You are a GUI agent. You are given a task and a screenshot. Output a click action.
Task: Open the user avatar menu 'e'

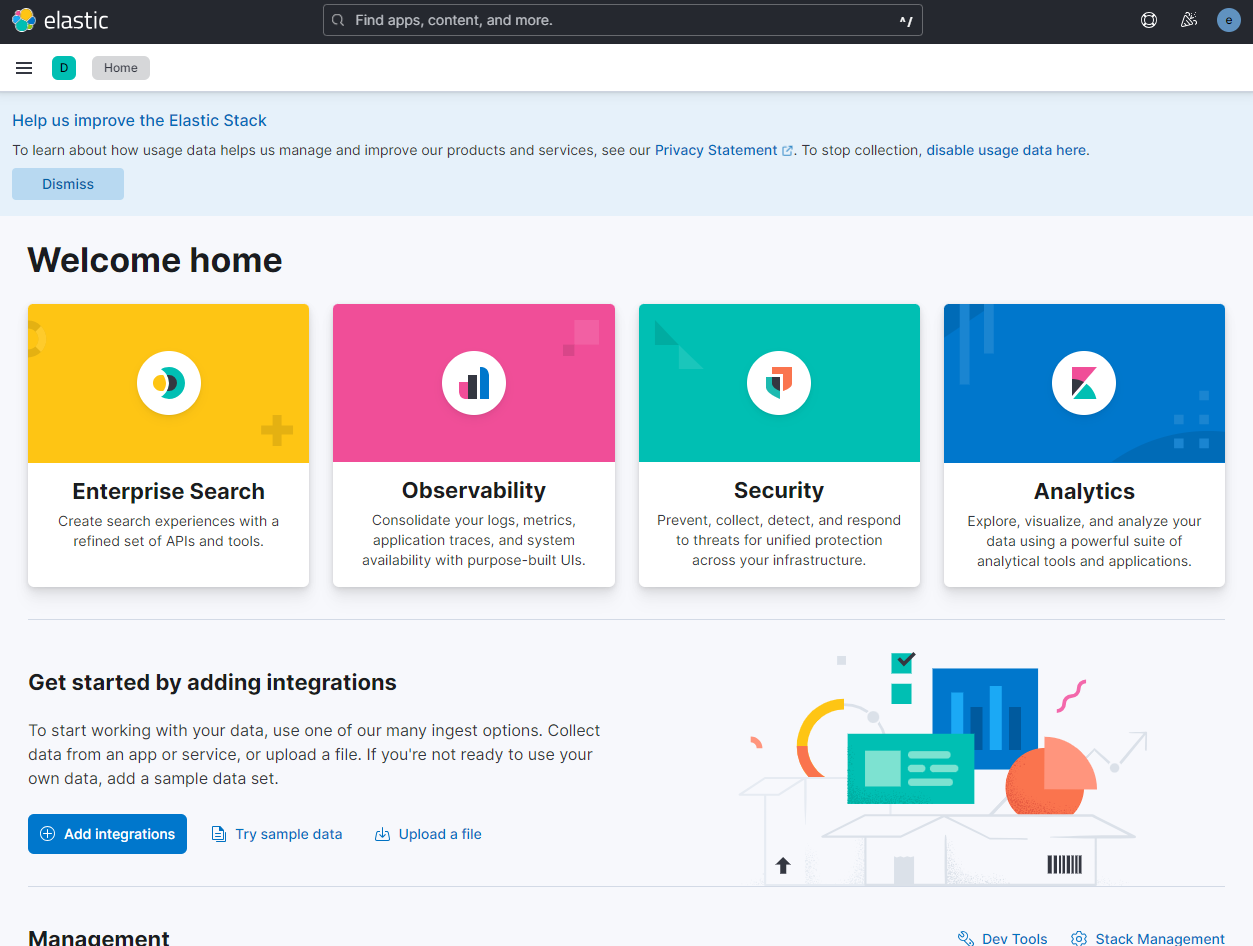[x=1229, y=20]
